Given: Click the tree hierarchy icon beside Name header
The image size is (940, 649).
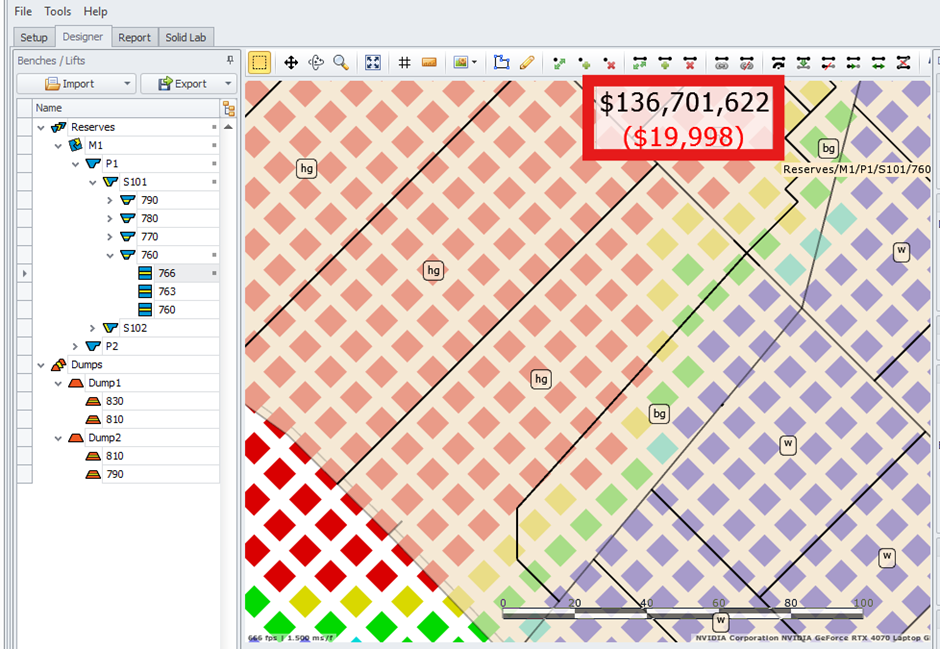Looking at the screenshot, I should (x=228, y=108).
